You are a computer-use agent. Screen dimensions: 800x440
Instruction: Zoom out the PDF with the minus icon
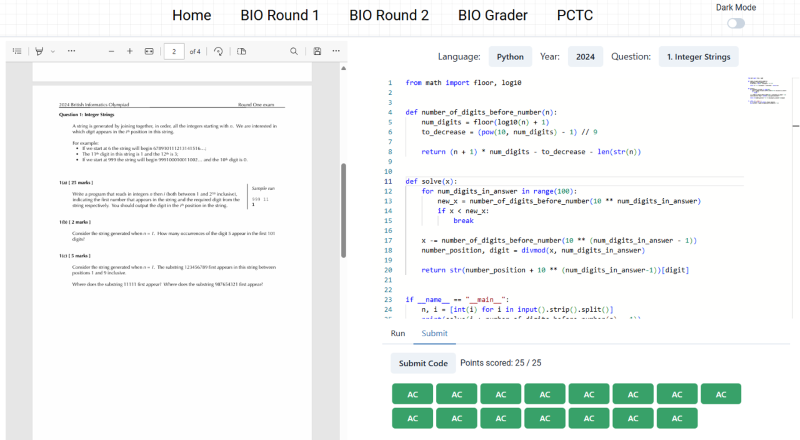tap(111, 51)
